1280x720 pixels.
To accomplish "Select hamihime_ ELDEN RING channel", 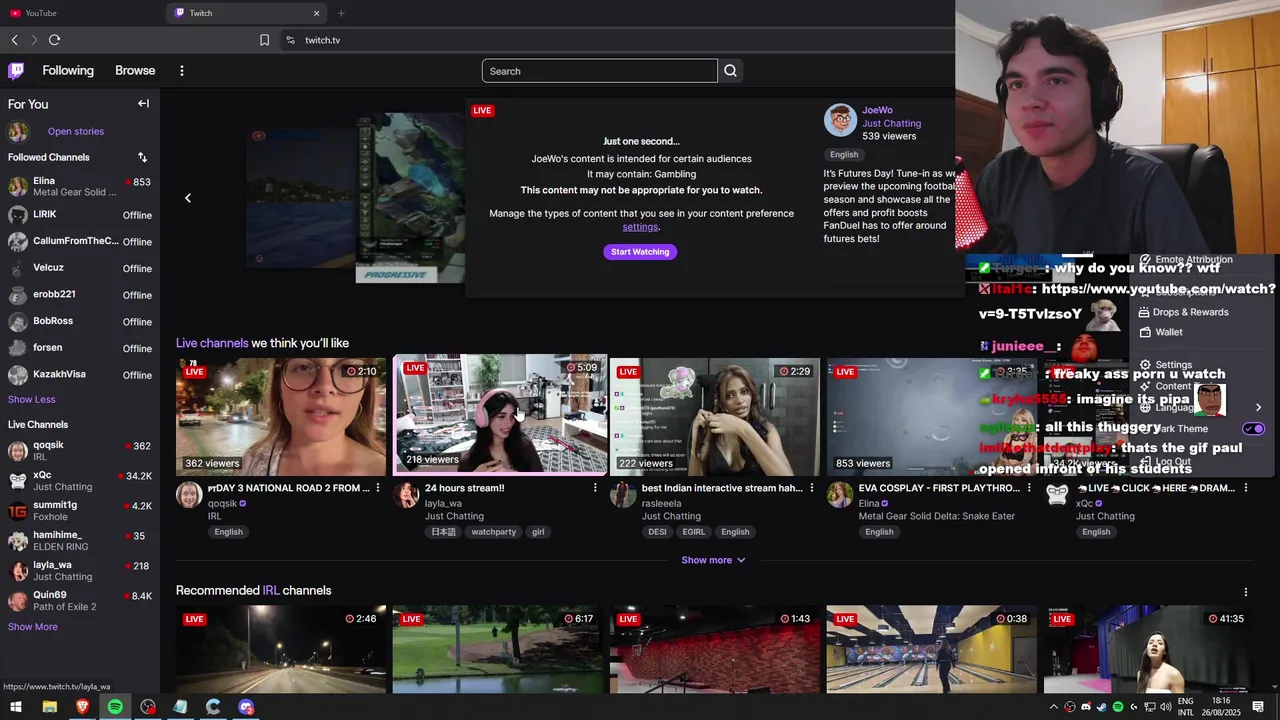I will [80, 541].
